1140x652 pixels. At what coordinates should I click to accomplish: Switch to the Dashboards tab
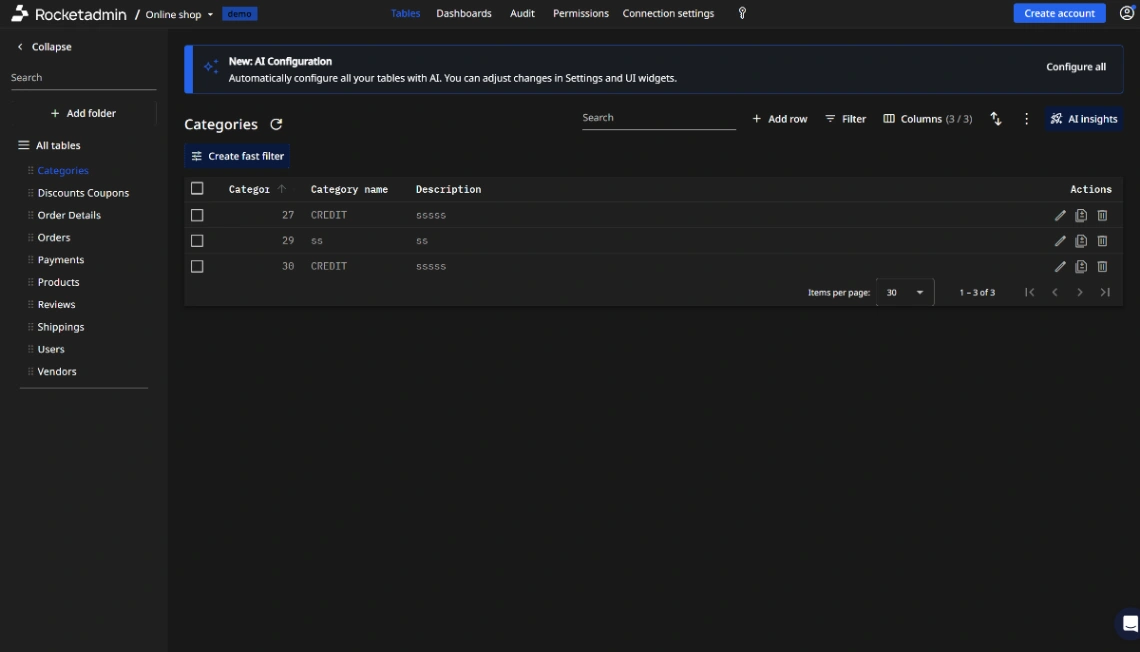(461, 13)
